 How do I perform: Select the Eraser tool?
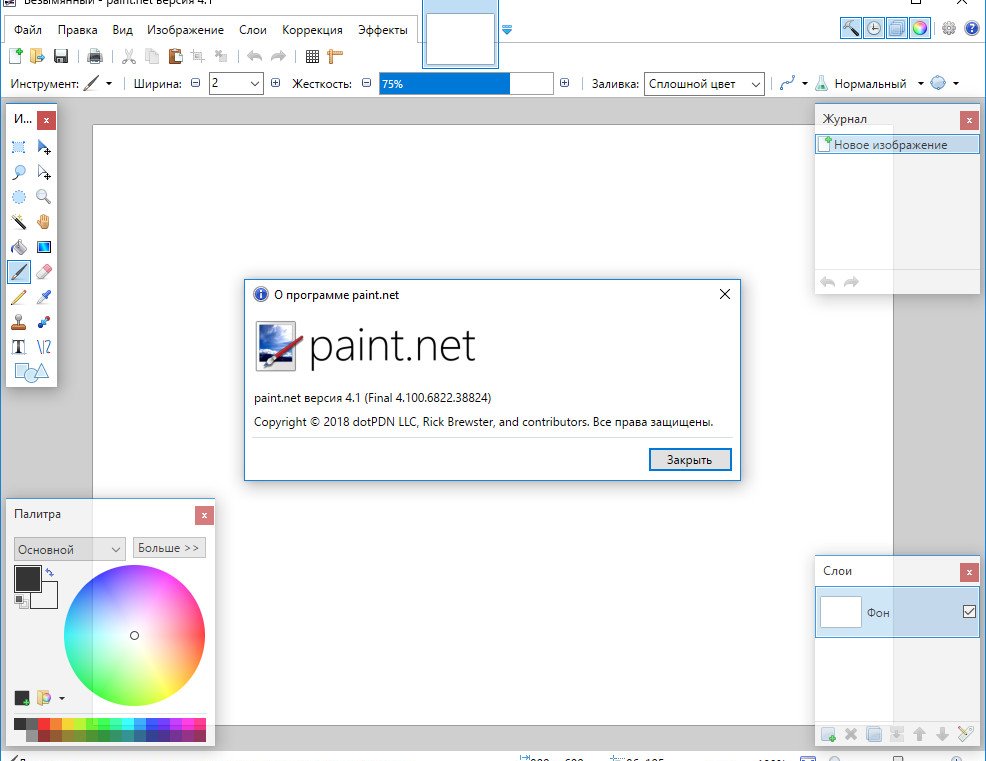(43, 272)
